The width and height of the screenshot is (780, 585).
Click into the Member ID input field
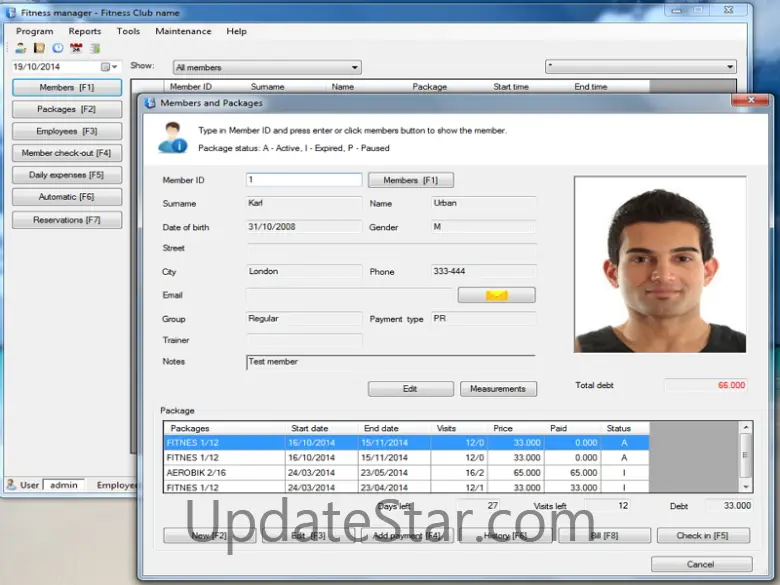tap(304, 180)
